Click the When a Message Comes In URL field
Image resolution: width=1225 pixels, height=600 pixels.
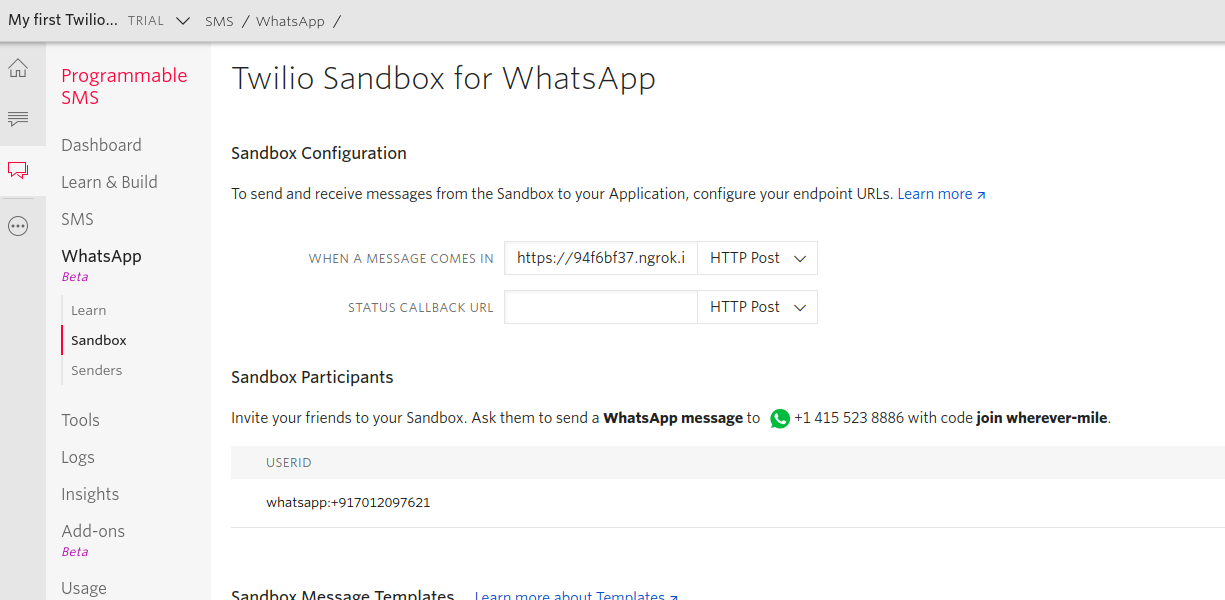click(601, 258)
